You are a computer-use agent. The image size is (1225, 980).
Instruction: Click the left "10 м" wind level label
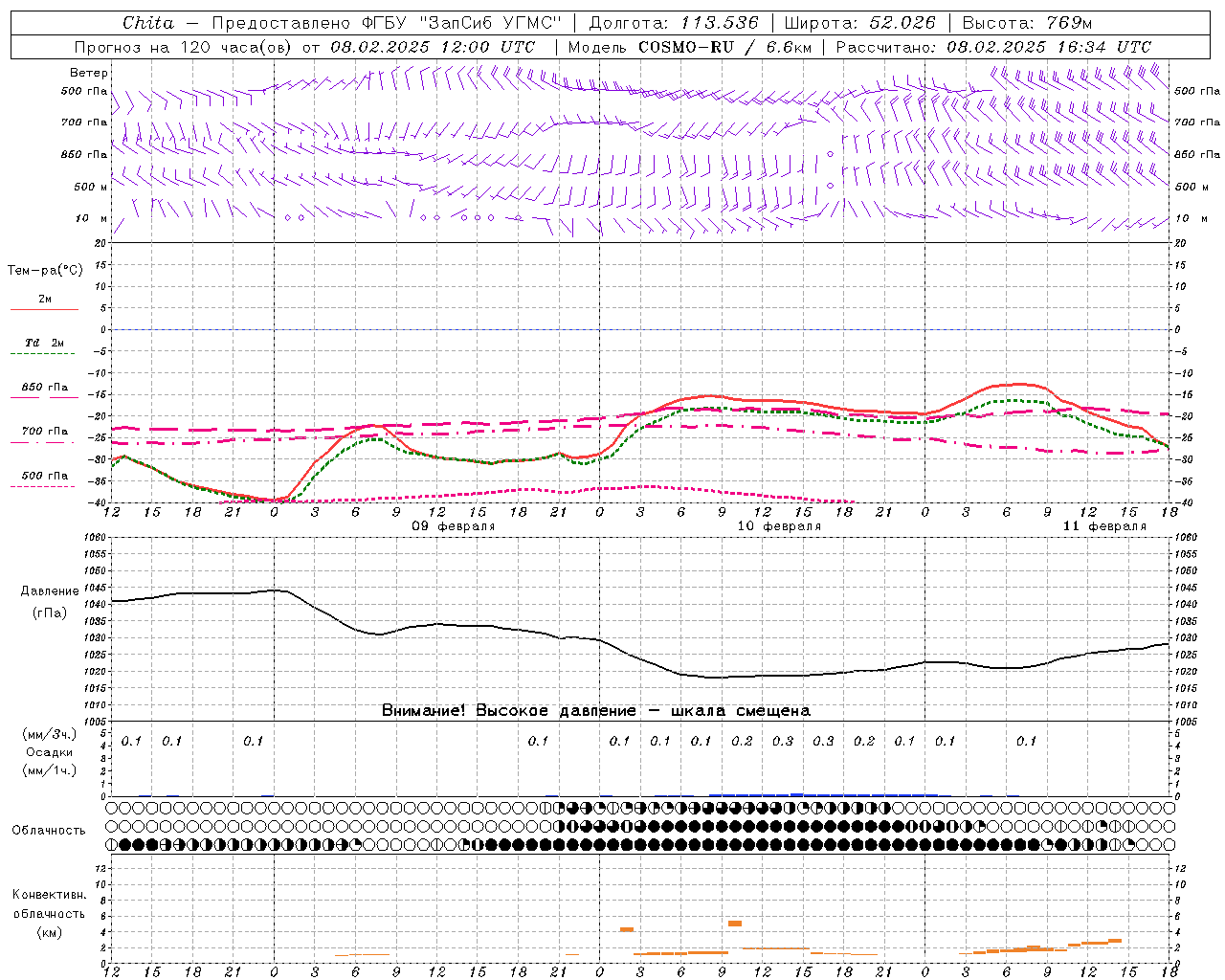coord(91,218)
